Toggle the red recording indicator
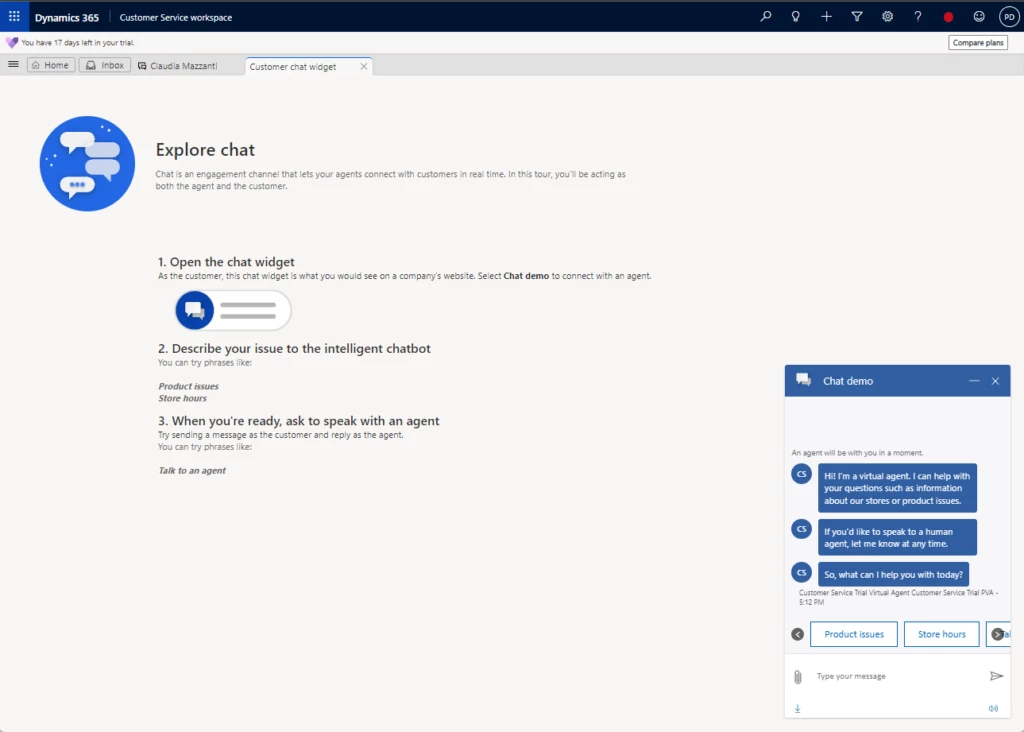 [x=948, y=16]
